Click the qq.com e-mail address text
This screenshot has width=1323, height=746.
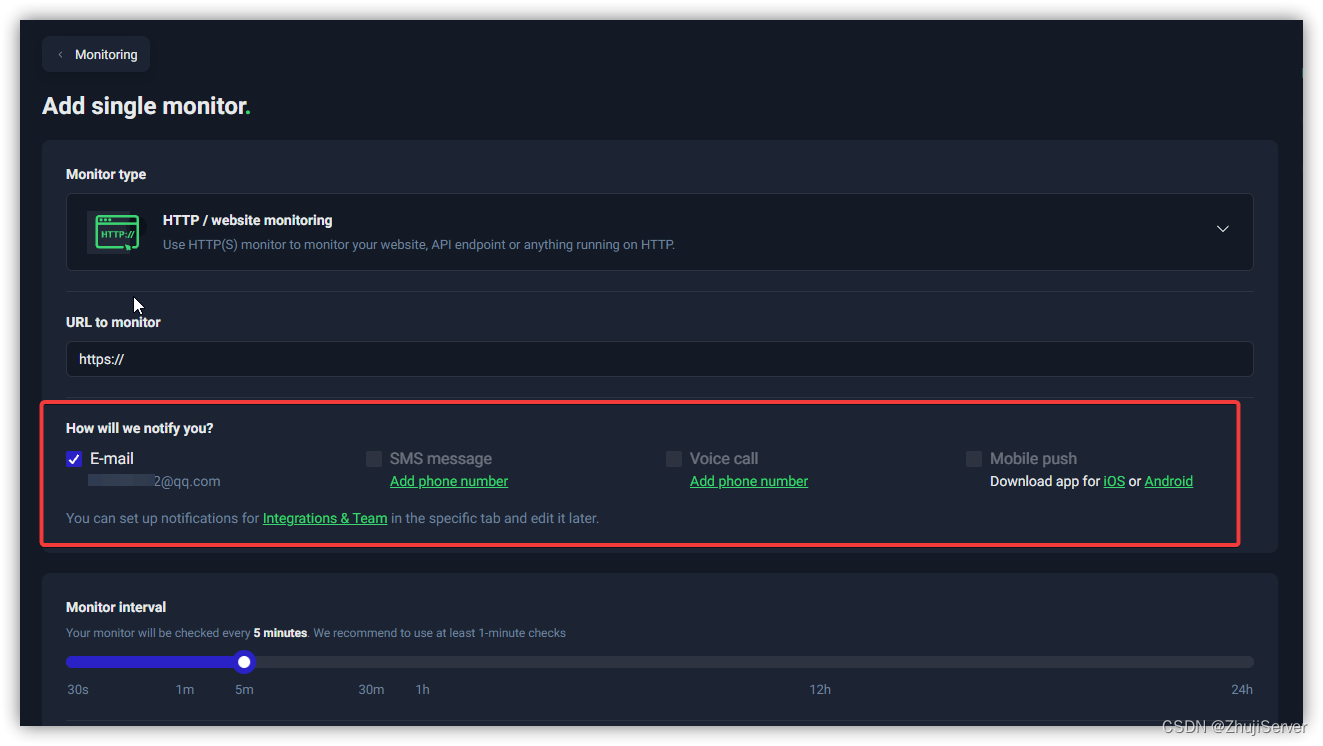point(155,481)
